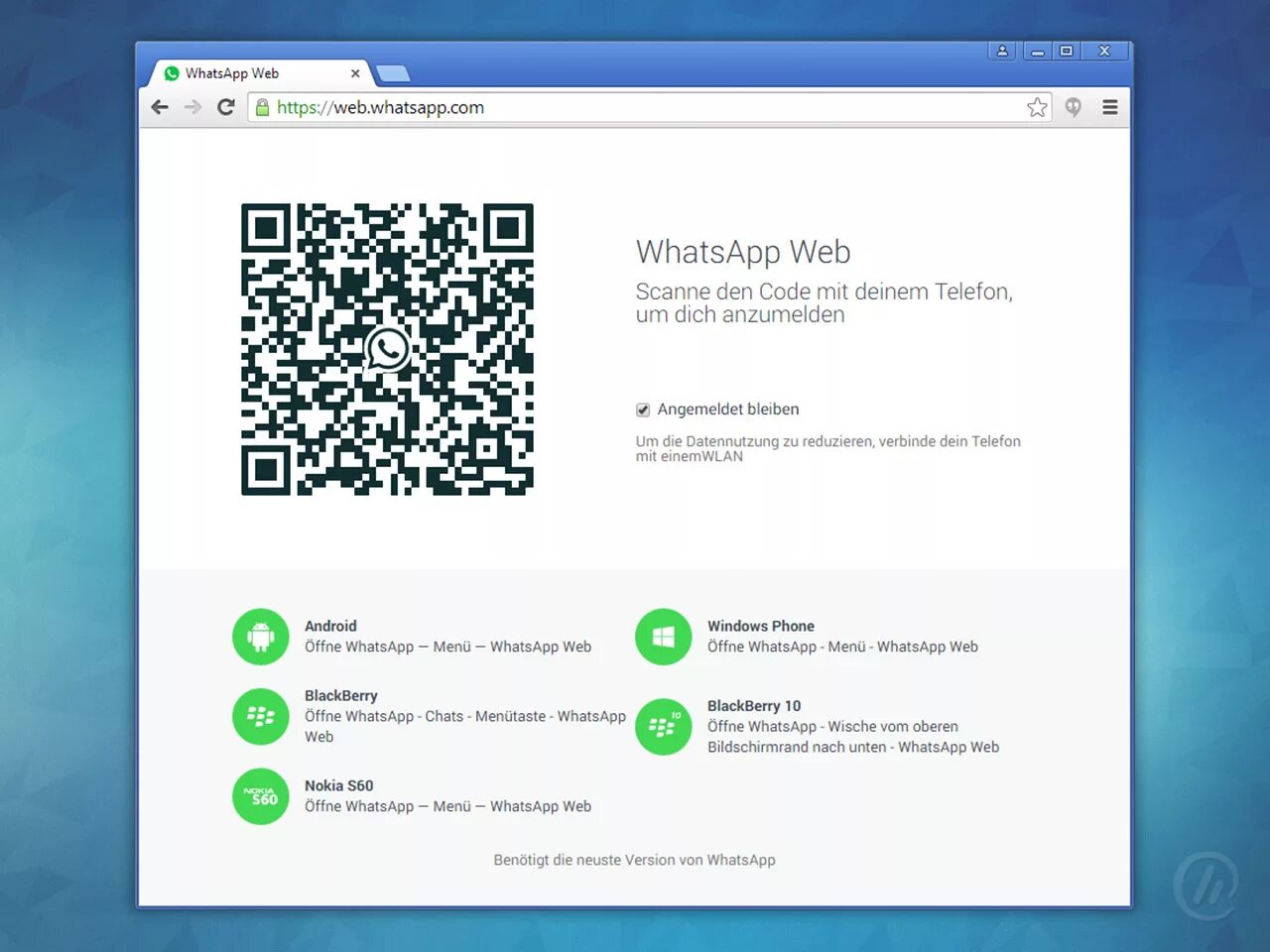Click the QR code image
This screenshot has height=952, width=1270.
point(387,349)
